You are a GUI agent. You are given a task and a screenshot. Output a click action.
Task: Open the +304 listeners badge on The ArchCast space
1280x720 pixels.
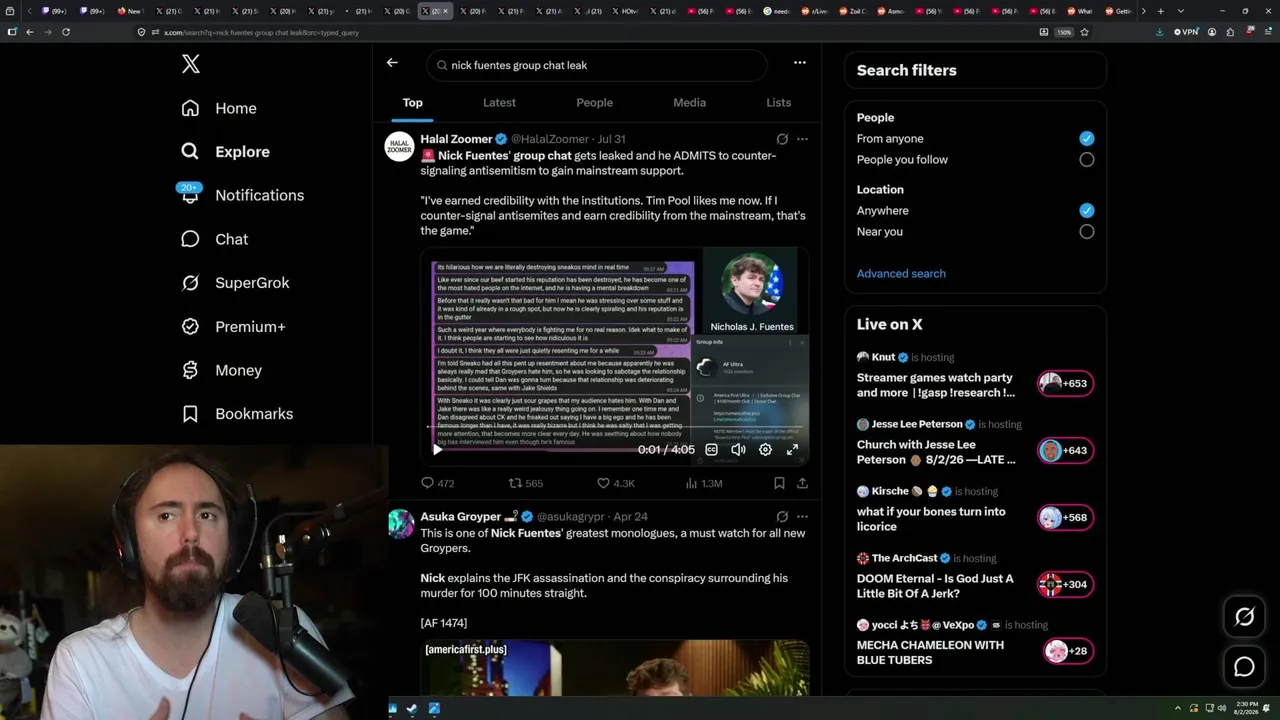pos(1065,585)
